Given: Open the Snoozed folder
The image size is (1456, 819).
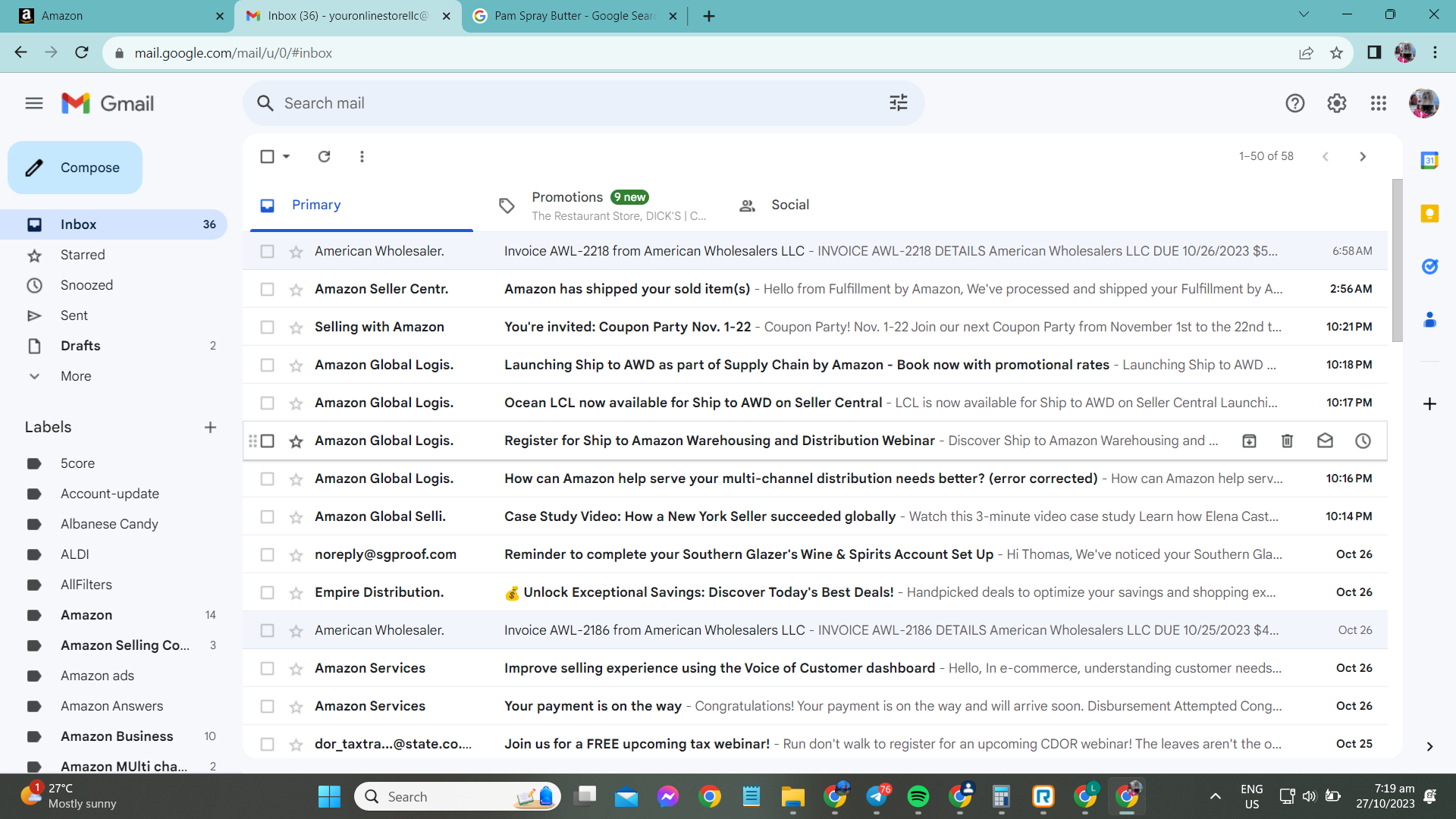Looking at the screenshot, I should click(114, 285).
